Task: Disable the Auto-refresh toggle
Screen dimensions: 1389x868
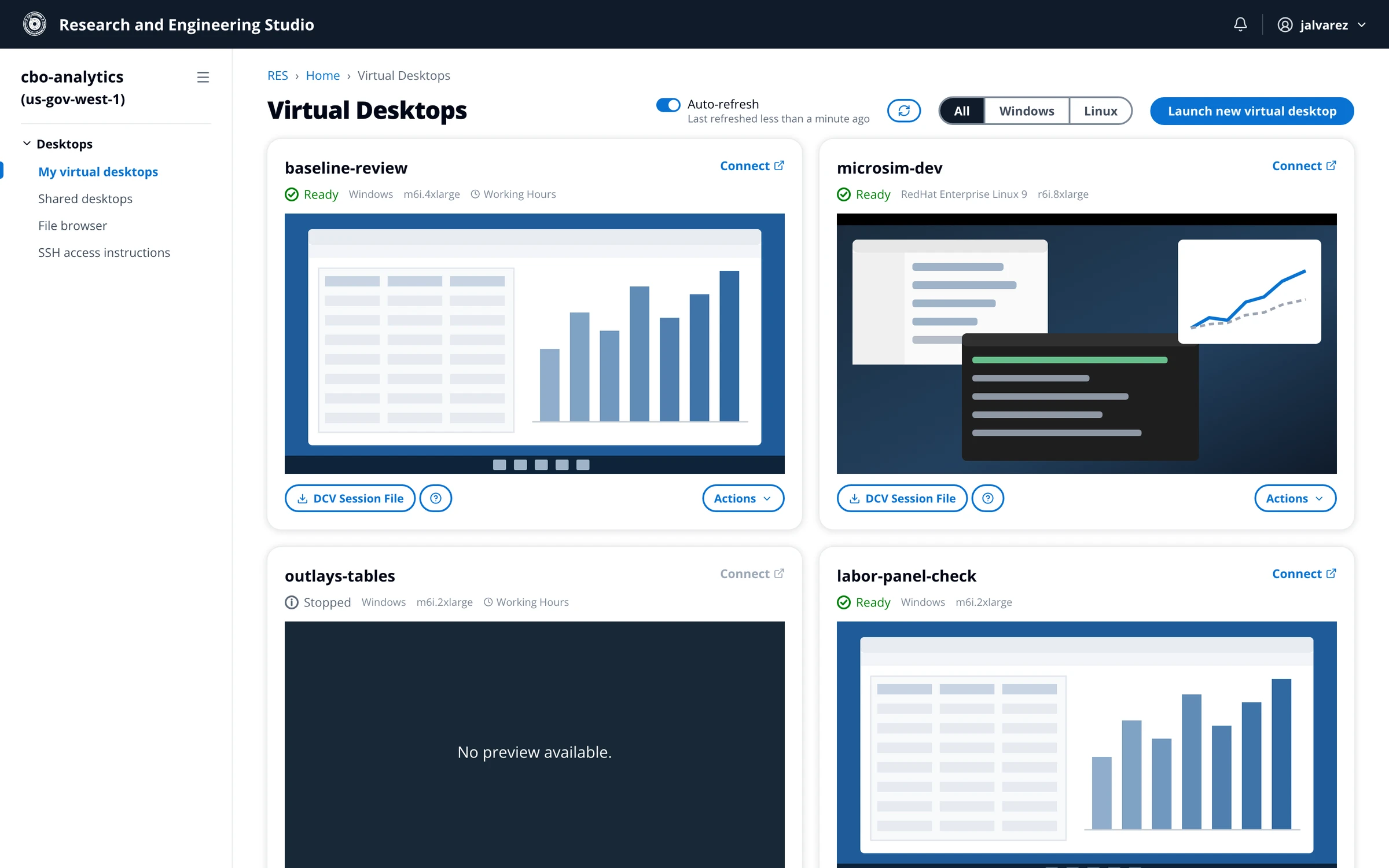Action: 668,105
